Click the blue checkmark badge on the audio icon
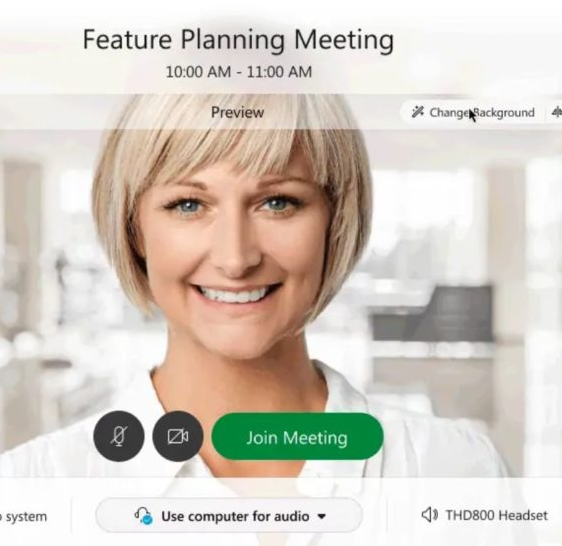The width and height of the screenshot is (562, 546). [147, 519]
